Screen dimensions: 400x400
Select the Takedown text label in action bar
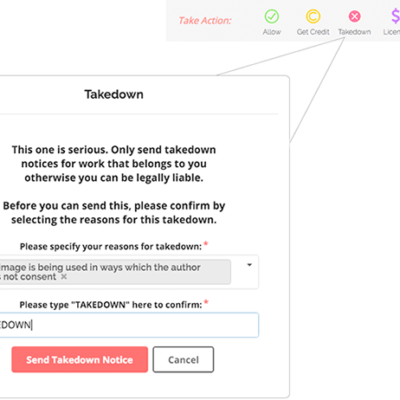[355, 32]
